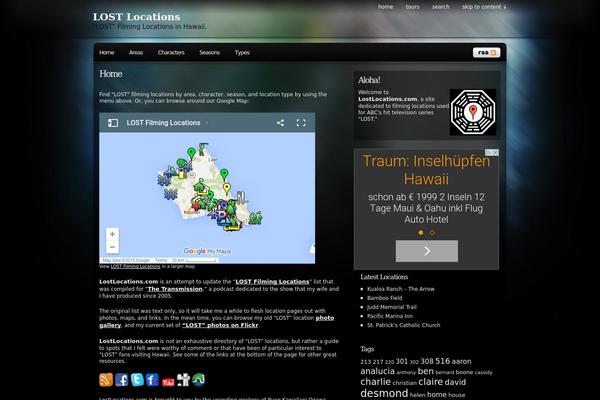Expand the LOST Filming Locations map title dropdown

[x=207, y=123]
